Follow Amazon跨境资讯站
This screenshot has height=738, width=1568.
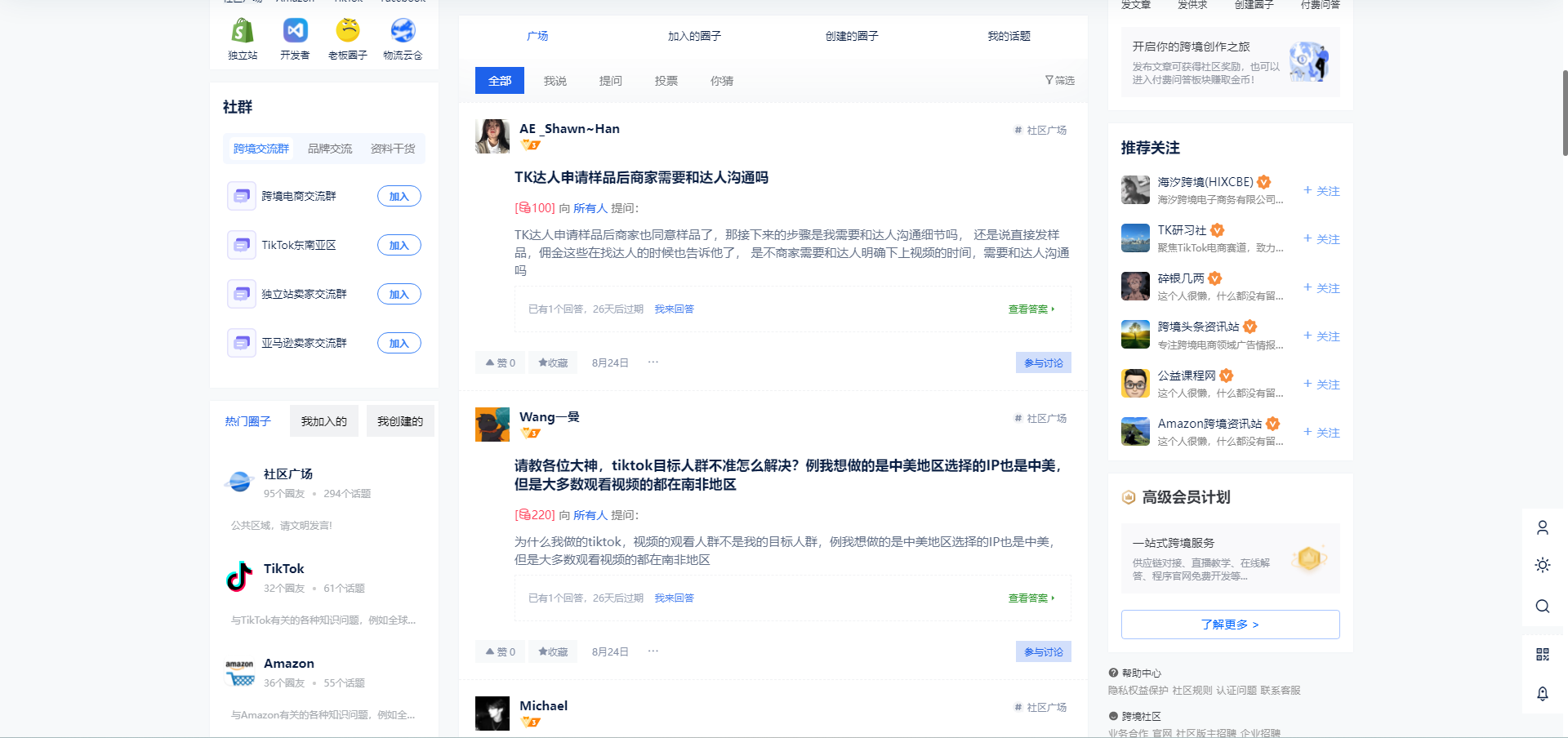pos(1321,432)
